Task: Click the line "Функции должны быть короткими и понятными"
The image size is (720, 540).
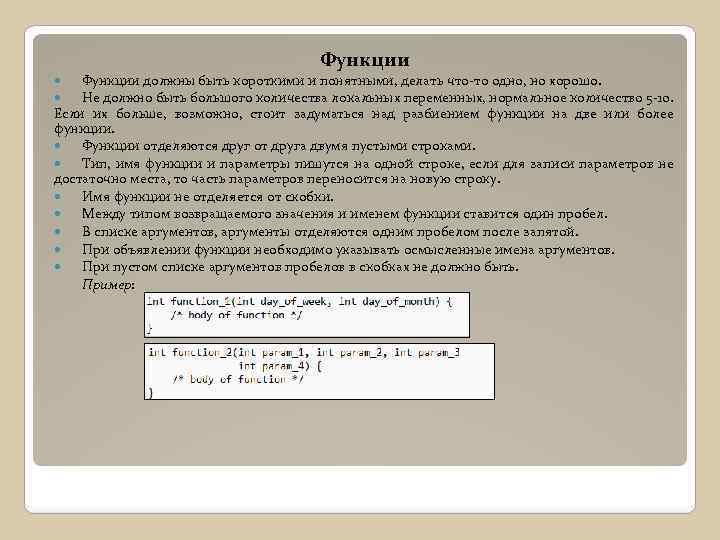Action: [x=342, y=81]
